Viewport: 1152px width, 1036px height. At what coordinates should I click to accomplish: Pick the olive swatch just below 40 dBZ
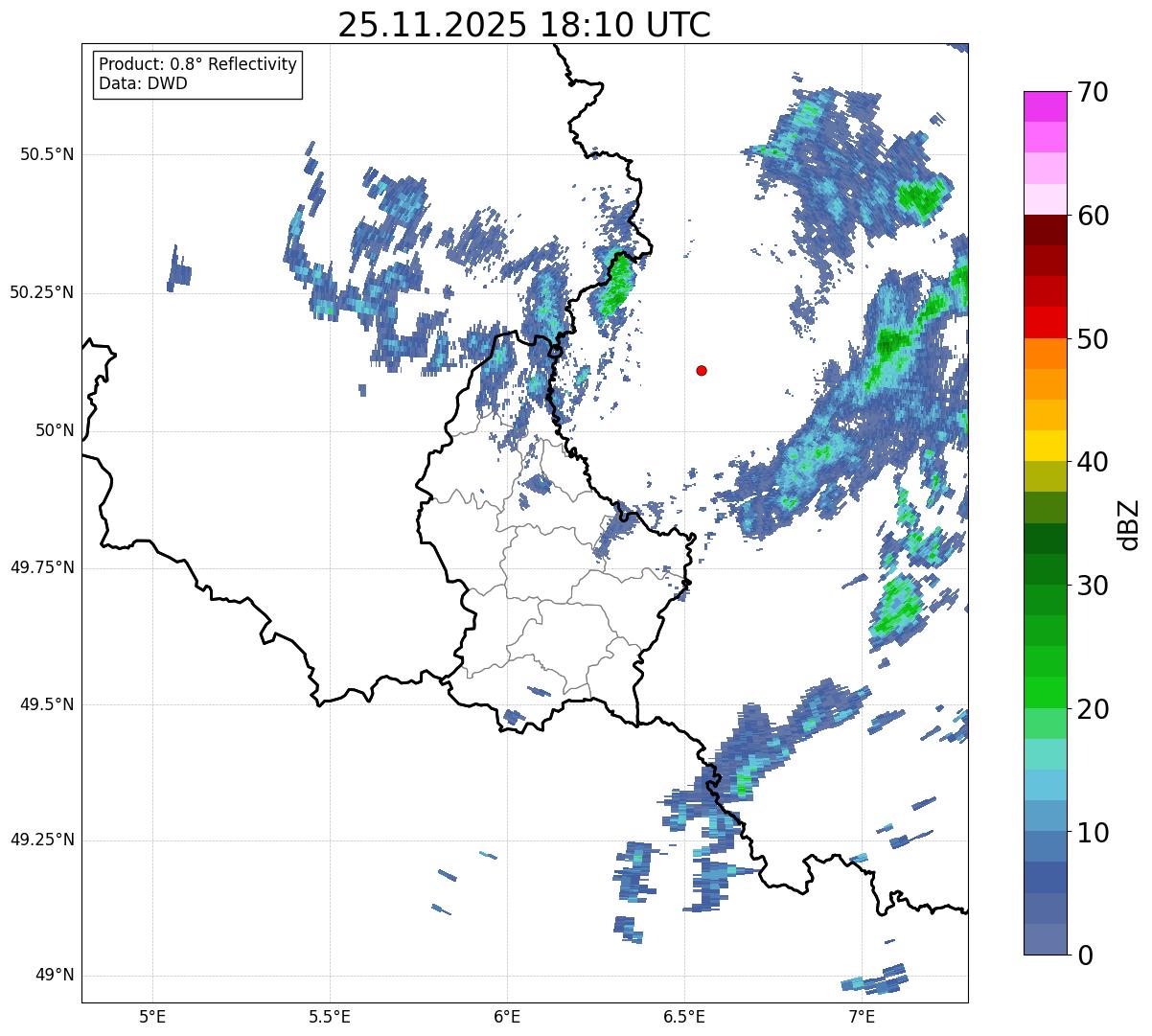tap(1045, 476)
